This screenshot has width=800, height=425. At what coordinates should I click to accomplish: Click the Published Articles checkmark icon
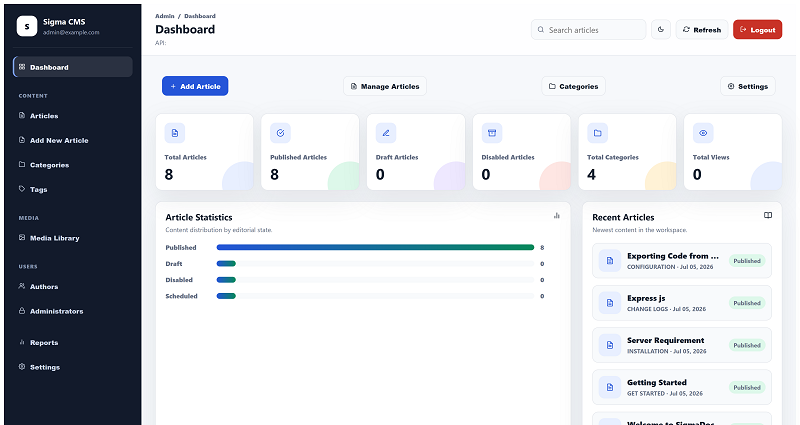(x=280, y=133)
